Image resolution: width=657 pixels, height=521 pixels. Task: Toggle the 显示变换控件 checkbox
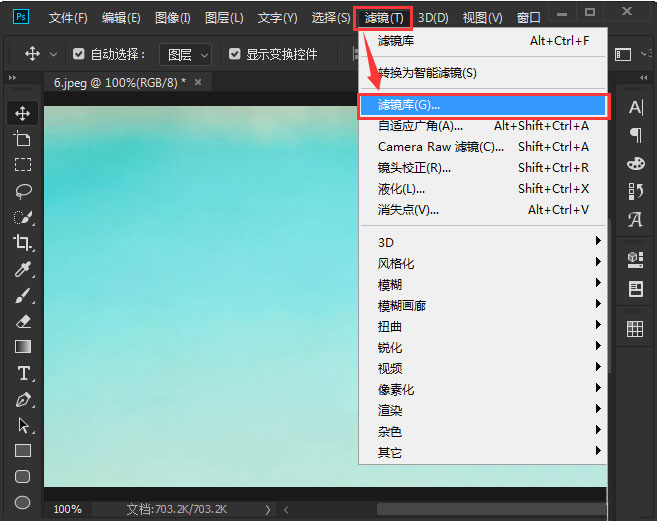click(234, 54)
